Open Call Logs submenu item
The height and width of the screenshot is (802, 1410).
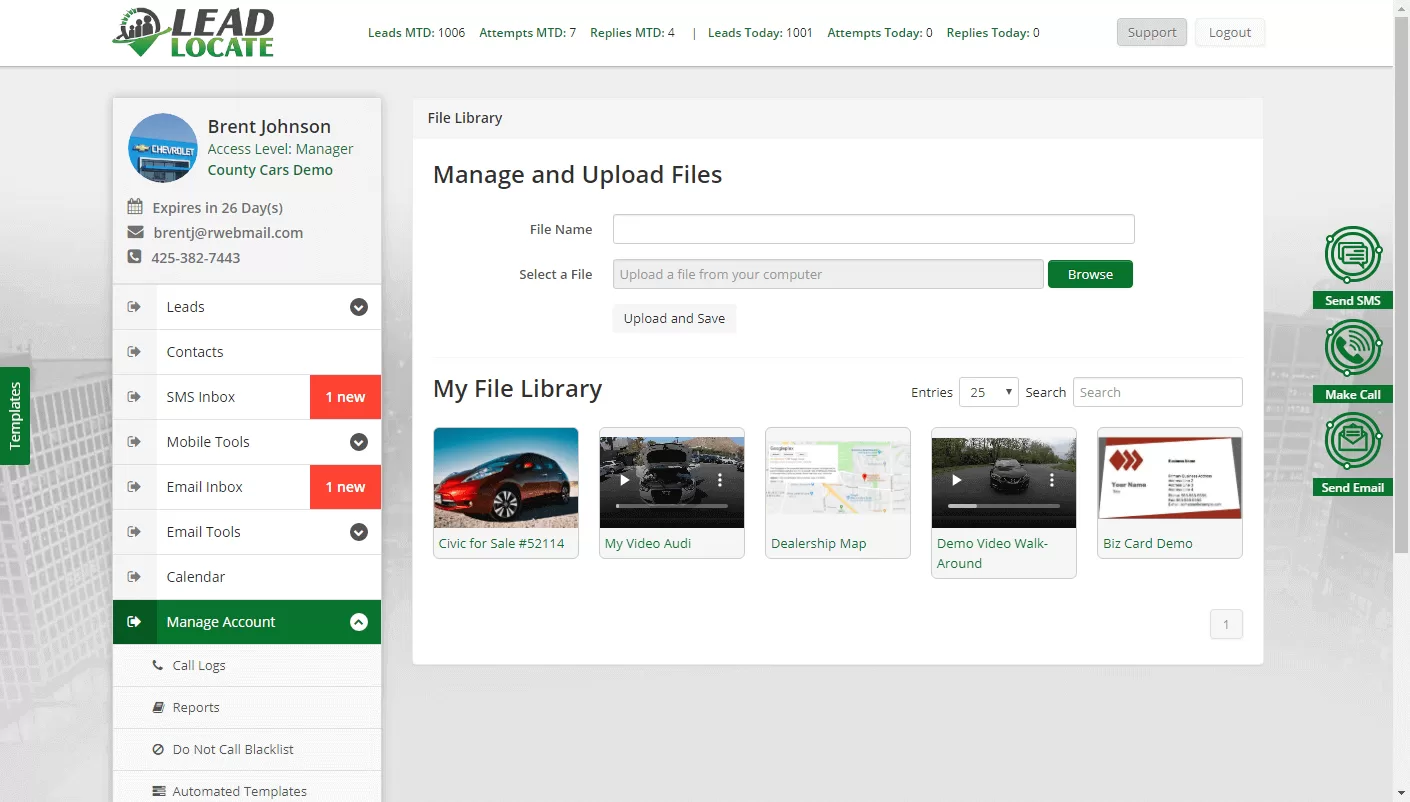coord(247,665)
